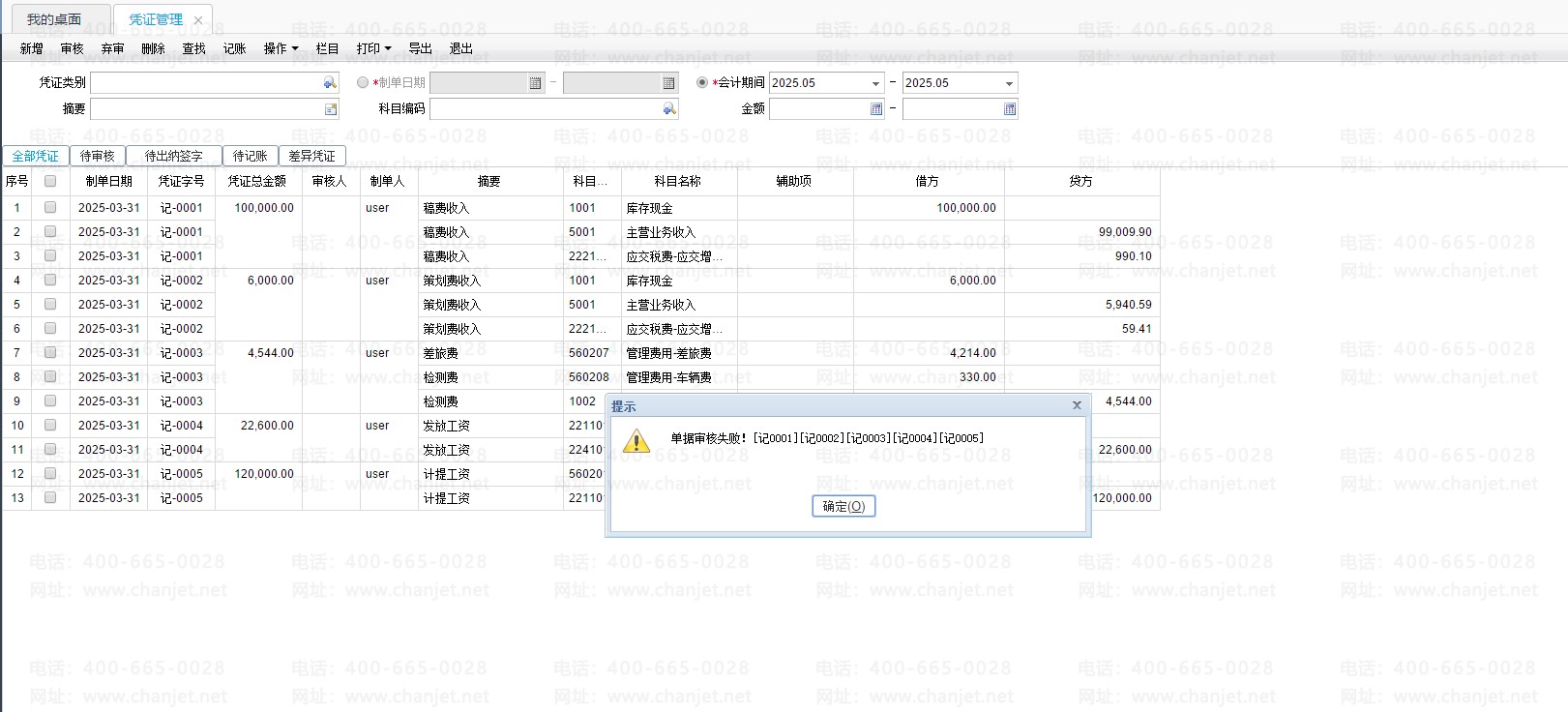The height and width of the screenshot is (712, 1568).
Task: Open the lookup icon in 凭证类别 field
Action: (330, 83)
